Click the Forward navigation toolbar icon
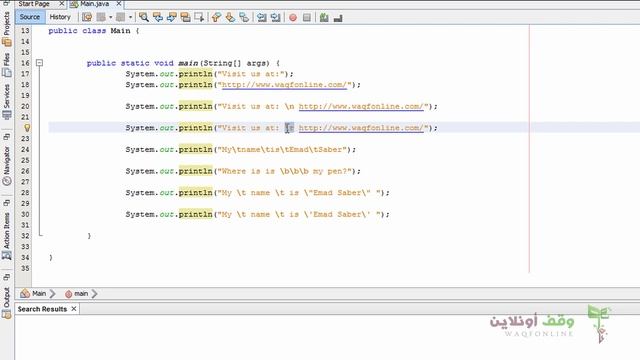The image size is (640, 360). click(120, 17)
